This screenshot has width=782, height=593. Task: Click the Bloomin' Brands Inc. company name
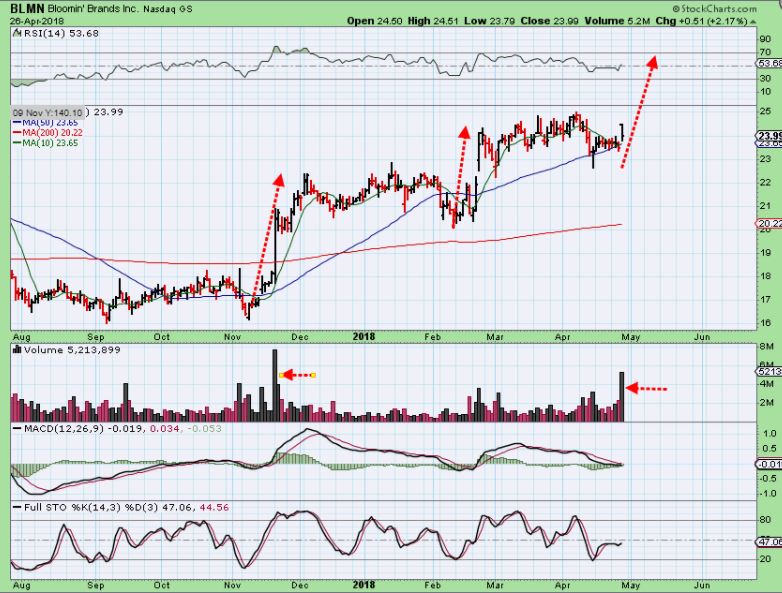click(92, 9)
